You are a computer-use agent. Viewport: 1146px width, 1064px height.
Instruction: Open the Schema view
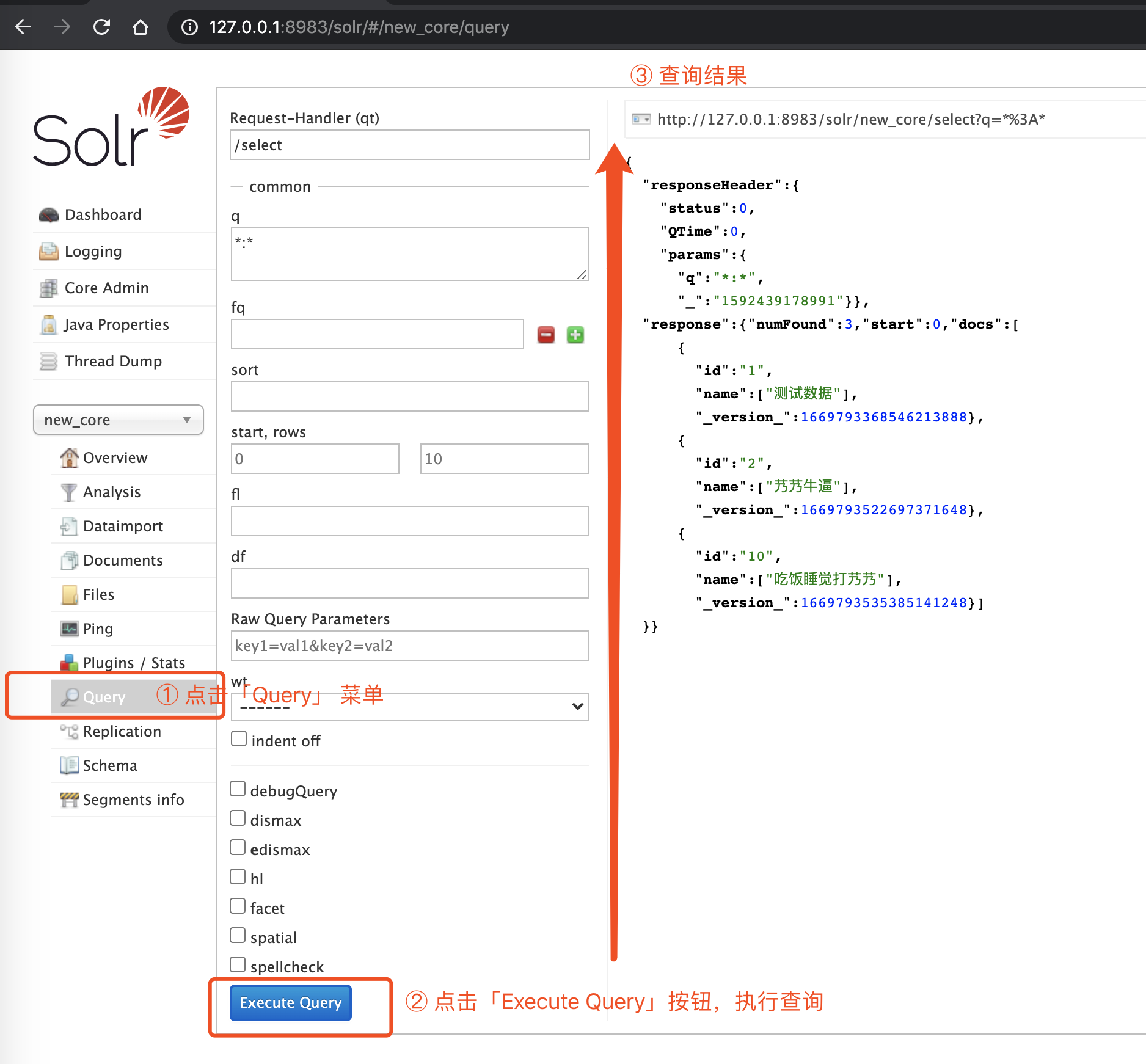(x=109, y=765)
